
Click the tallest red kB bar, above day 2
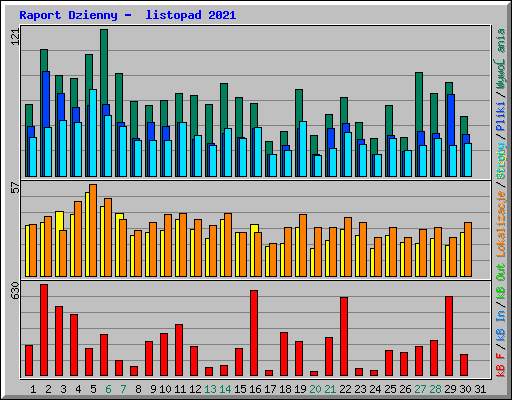pos(44,330)
